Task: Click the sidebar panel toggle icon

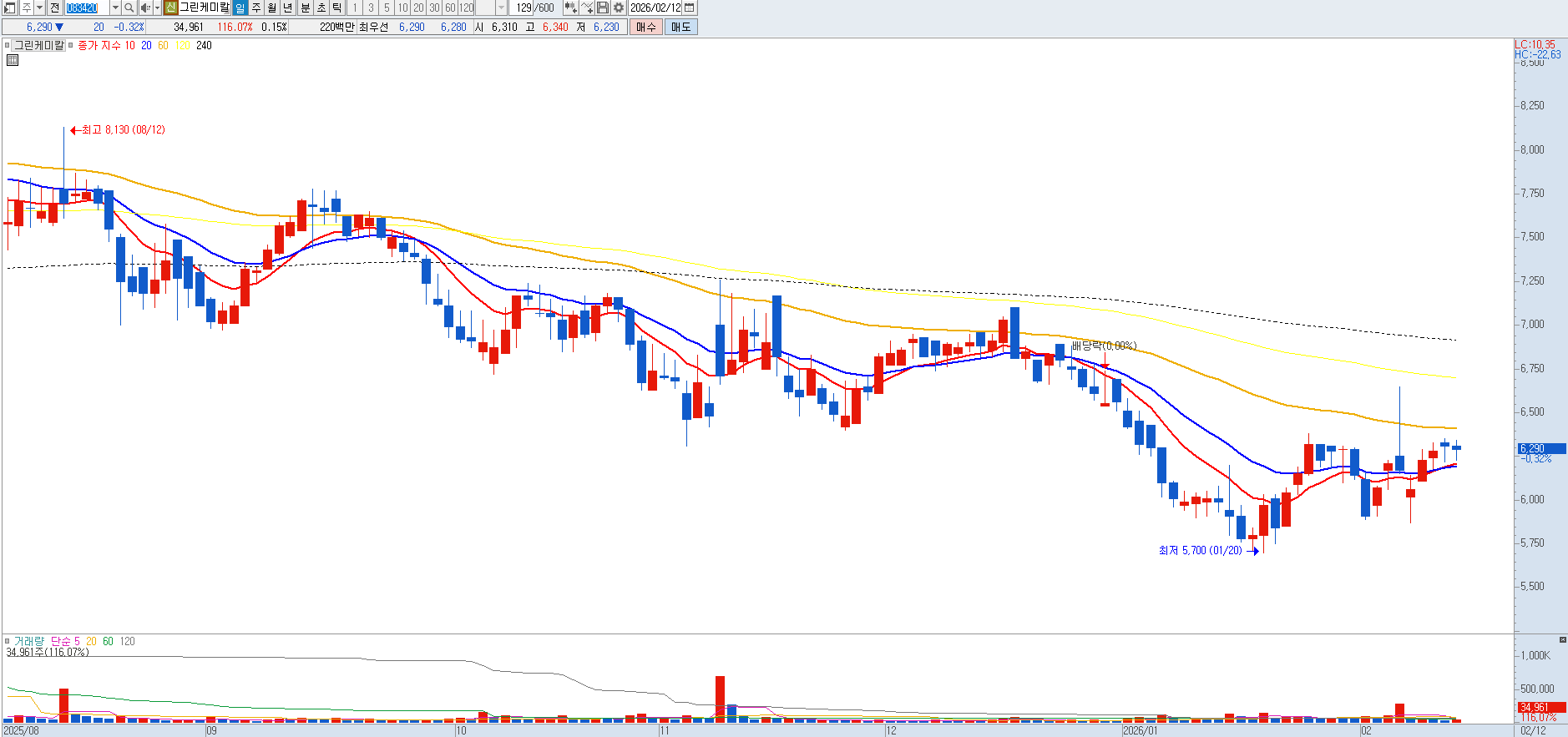Action: pos(9,8)
